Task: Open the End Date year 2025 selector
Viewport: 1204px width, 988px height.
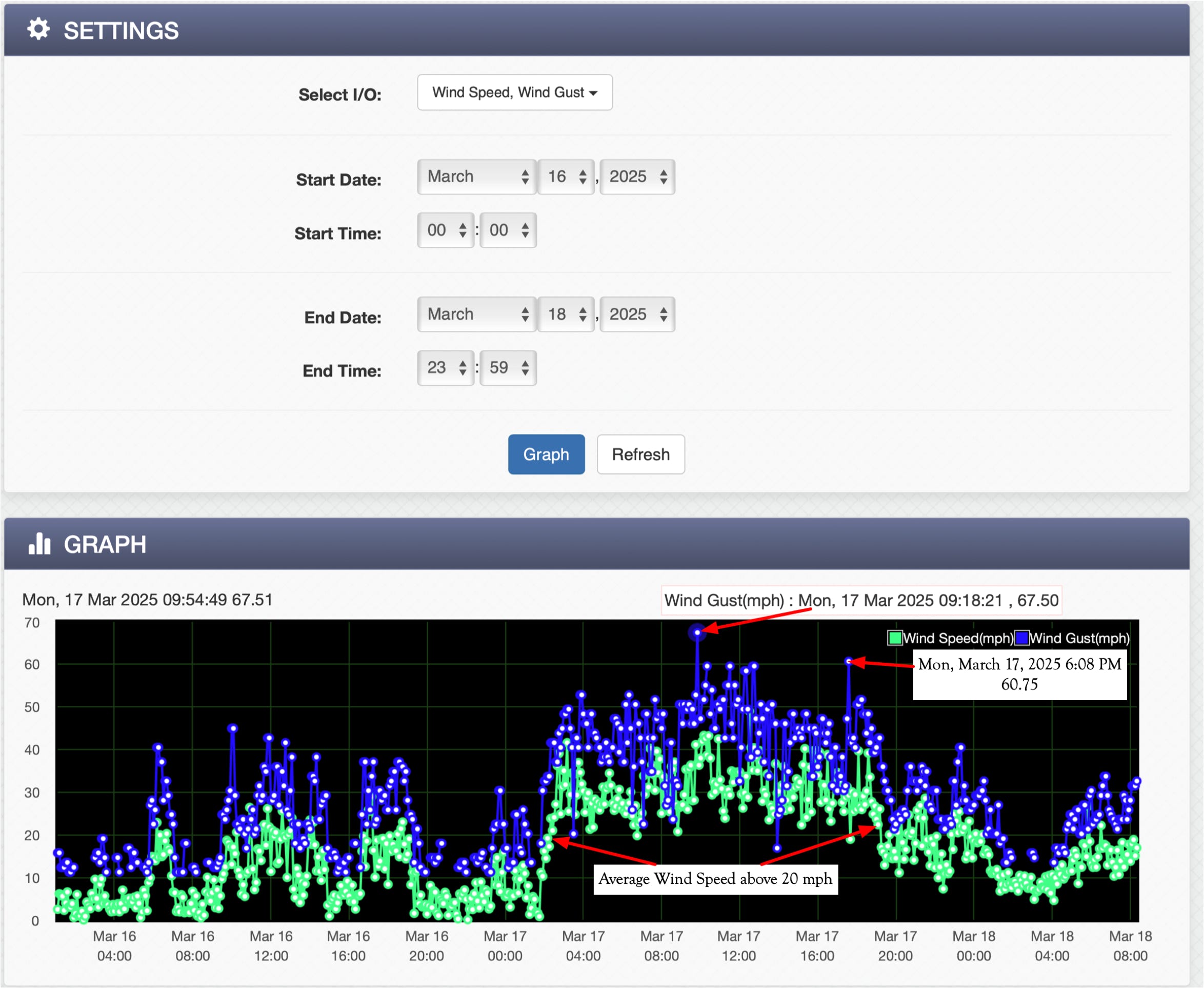Action: 637,314
